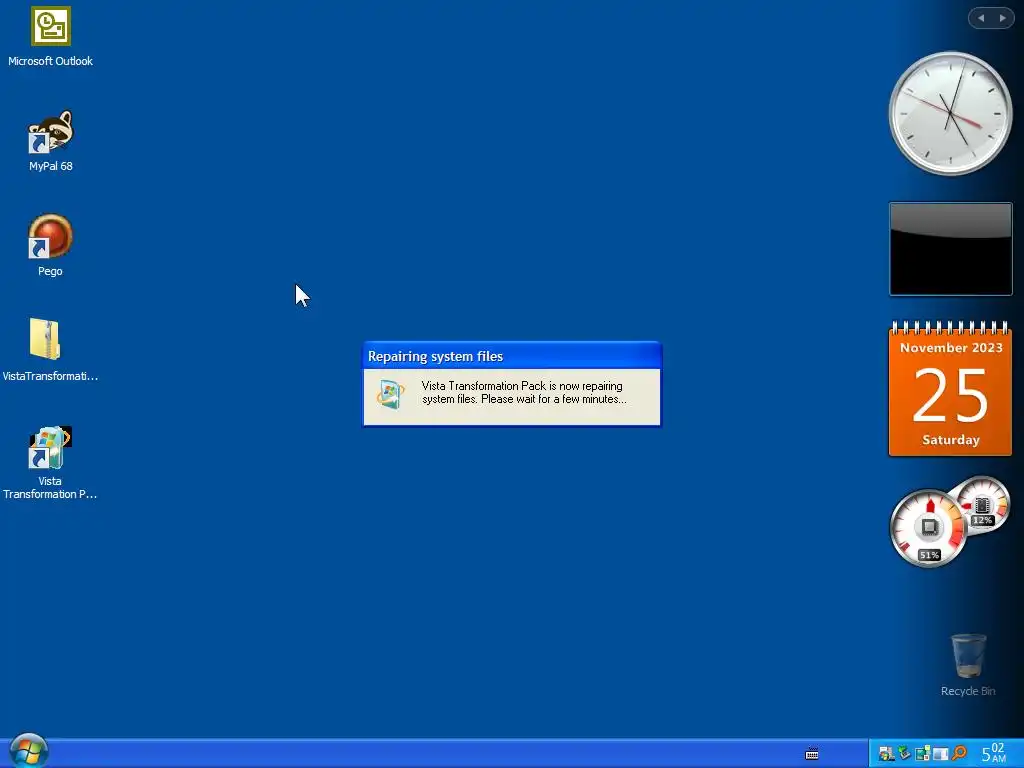Click the Windows flag tray icon
This screenshot has height=768, width=1024.
pos(886,754)
